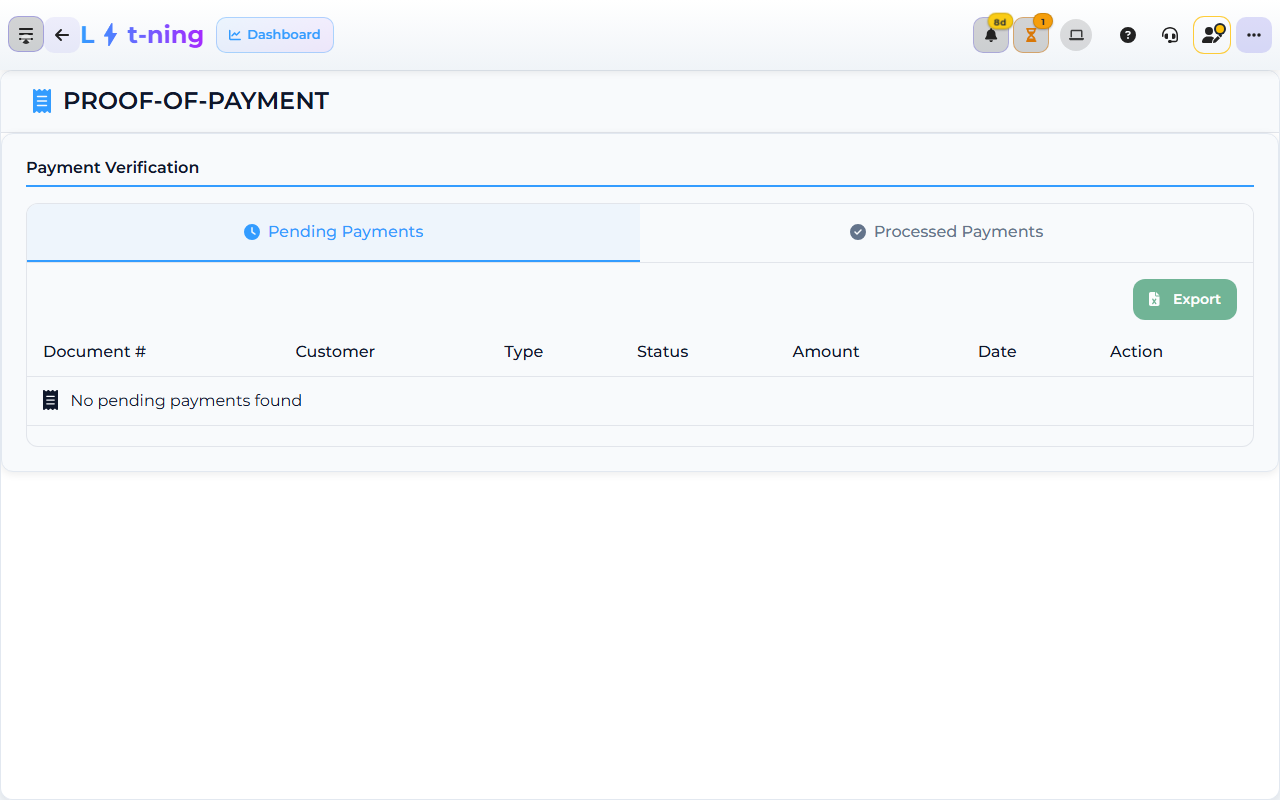Open the help question mark icon

pos(1128,35)
